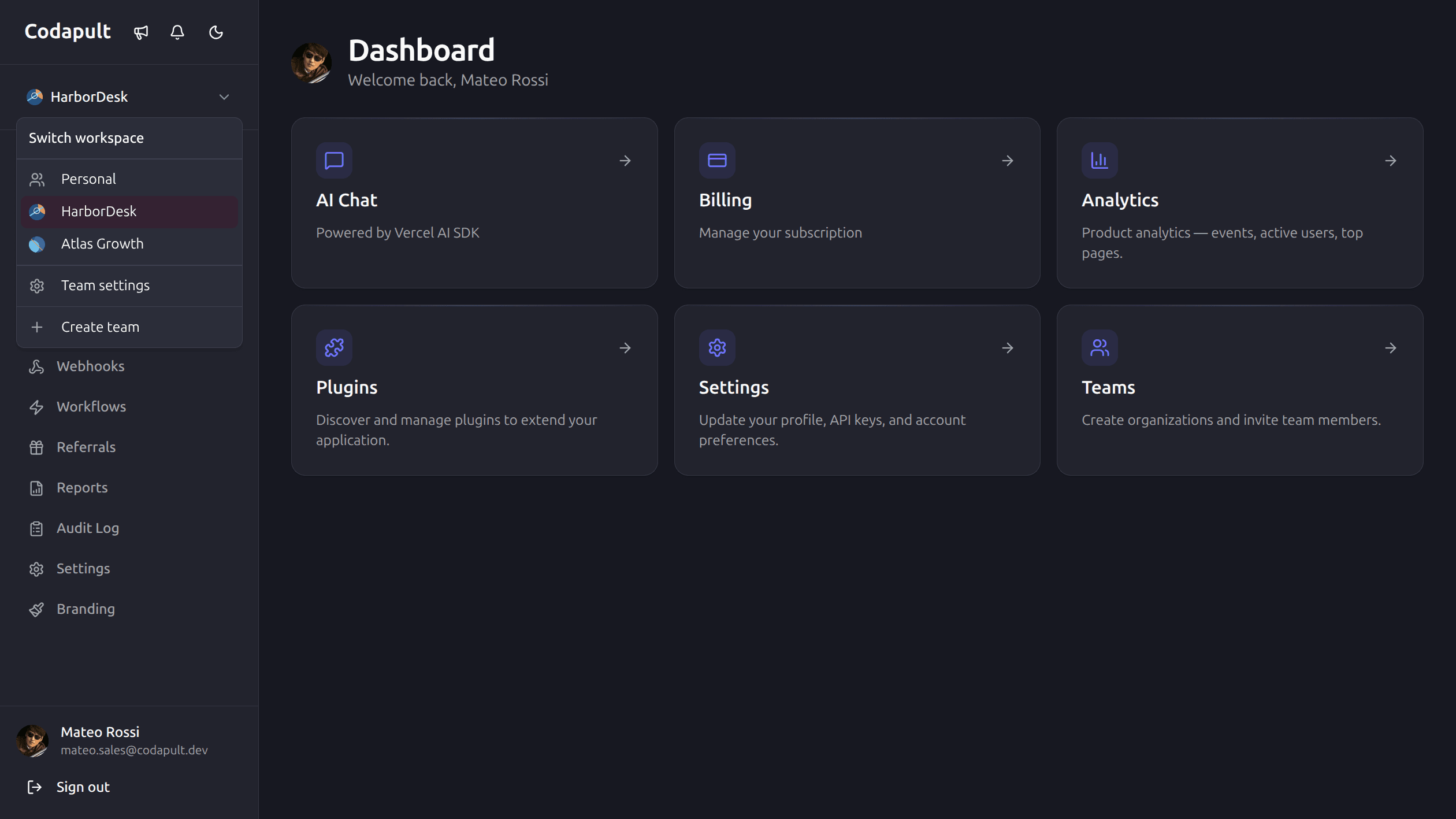Click the Analytics bar chart icon
1456x819 pixels.
click(1100, 161)
